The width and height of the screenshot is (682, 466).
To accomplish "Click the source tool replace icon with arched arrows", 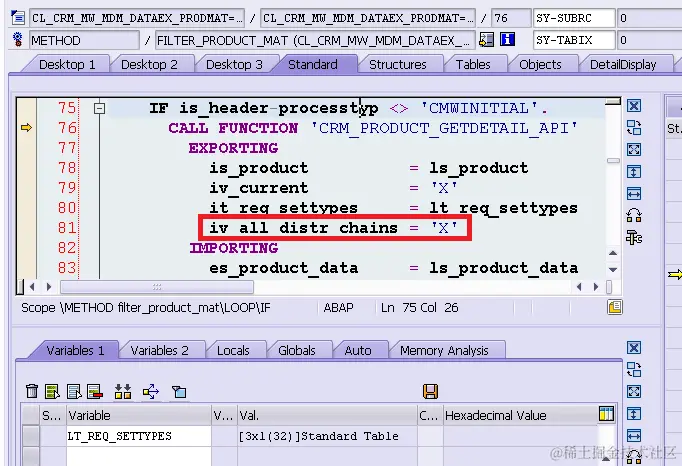I will coord(634,215).
